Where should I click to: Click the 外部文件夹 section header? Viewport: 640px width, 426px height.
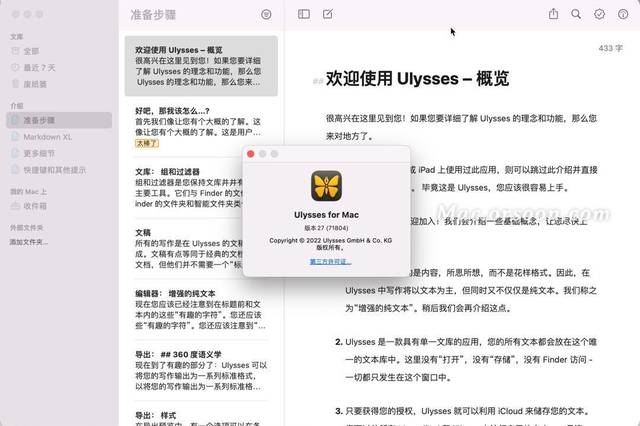pos(27,227)
